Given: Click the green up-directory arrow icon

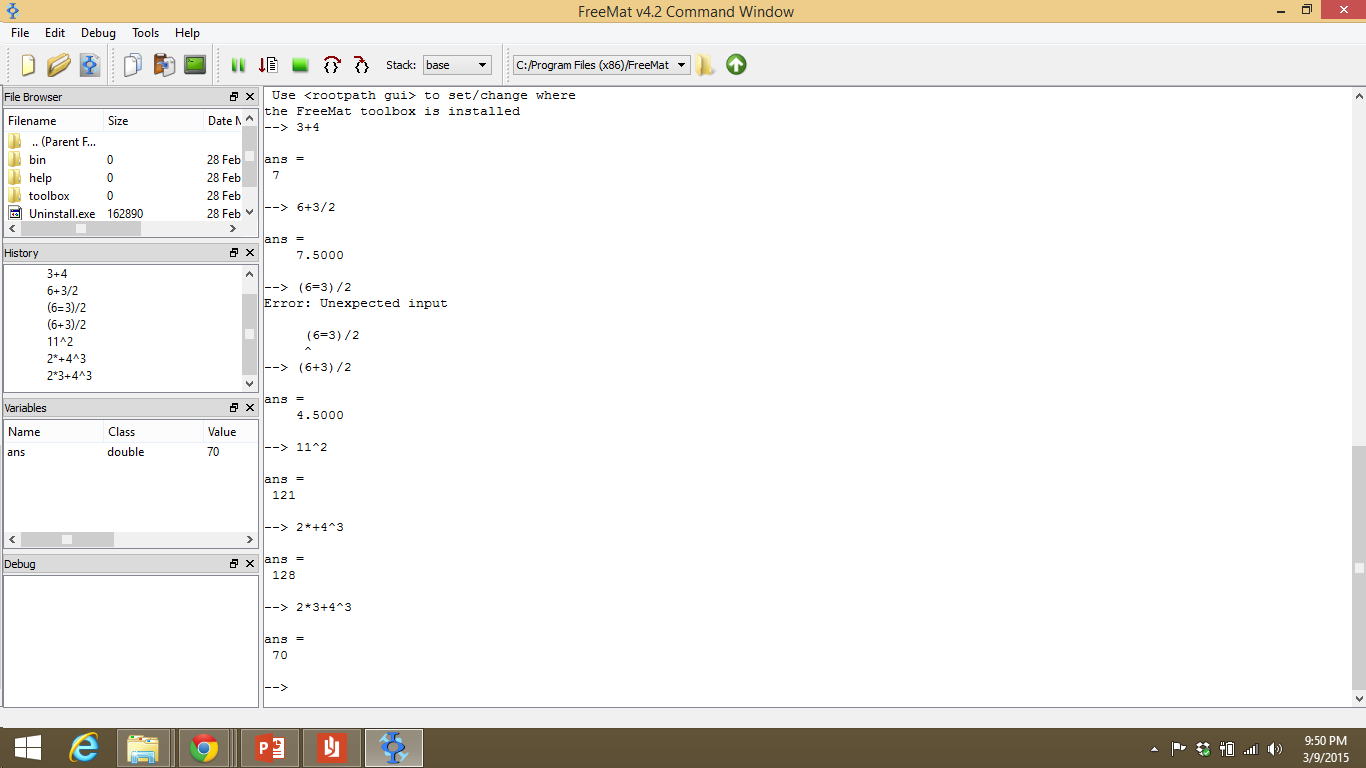Looking at the screenshot, I should pyautogui.click(x=736, y=65).
